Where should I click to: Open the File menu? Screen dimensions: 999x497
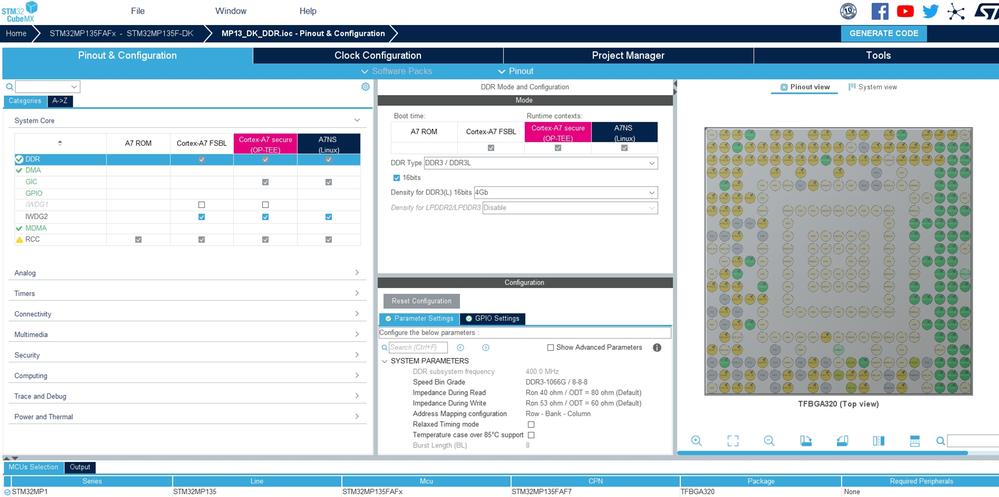(138, 11)
